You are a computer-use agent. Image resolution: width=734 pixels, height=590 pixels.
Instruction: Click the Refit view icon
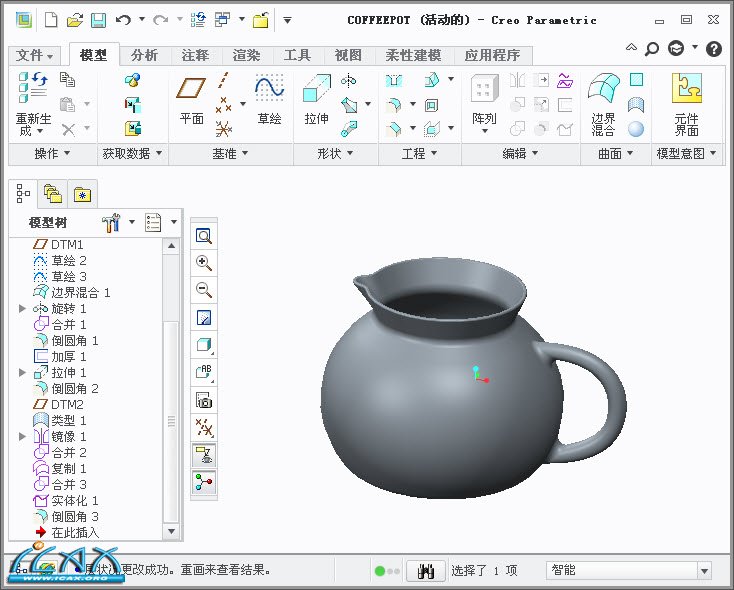(204, 236)
